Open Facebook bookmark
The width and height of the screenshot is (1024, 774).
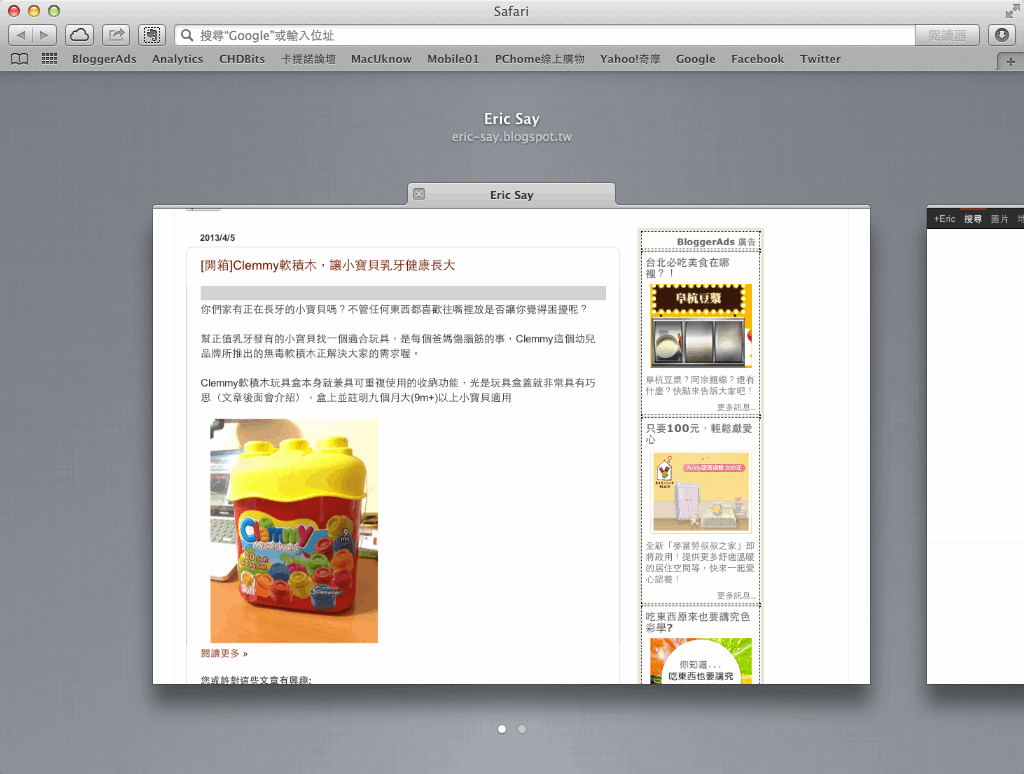(758, 59)
